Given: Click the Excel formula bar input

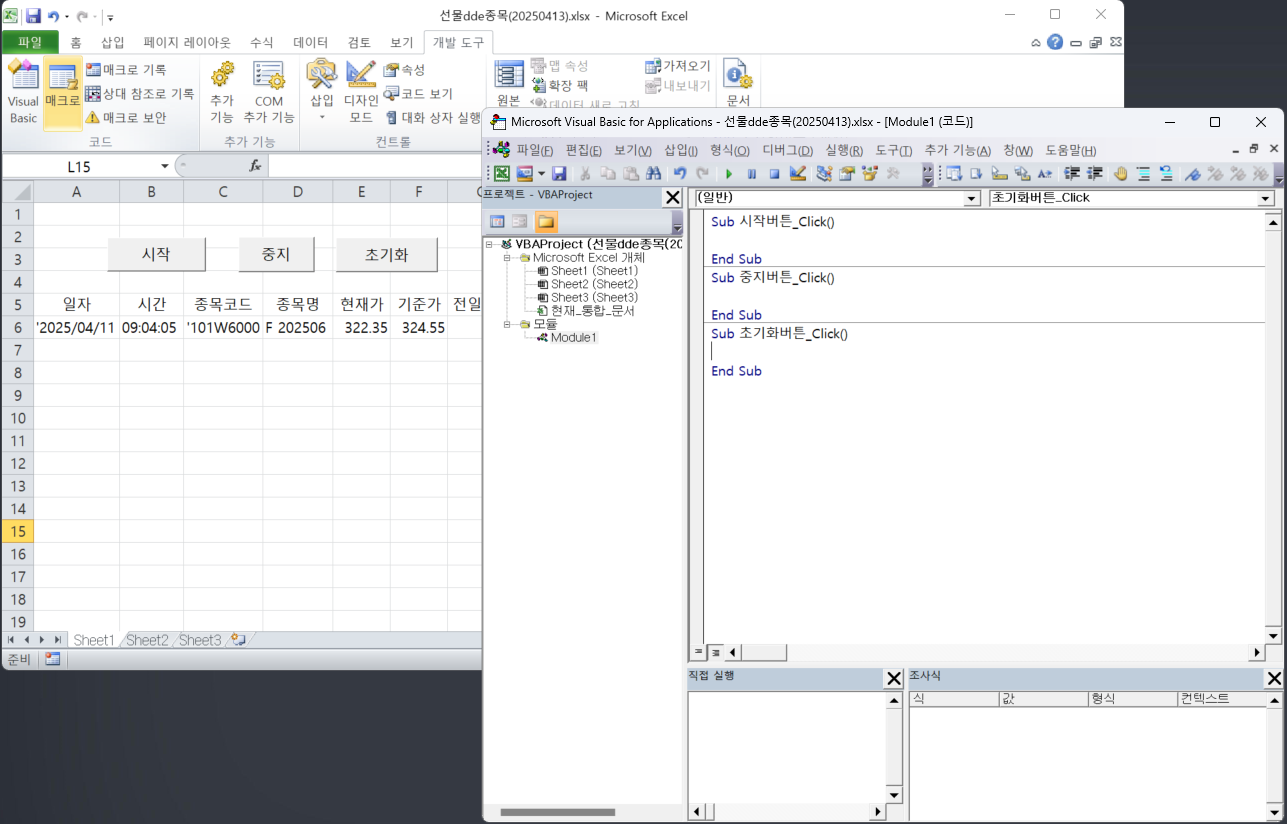Looking at the screenshot, I should [375, 166].
